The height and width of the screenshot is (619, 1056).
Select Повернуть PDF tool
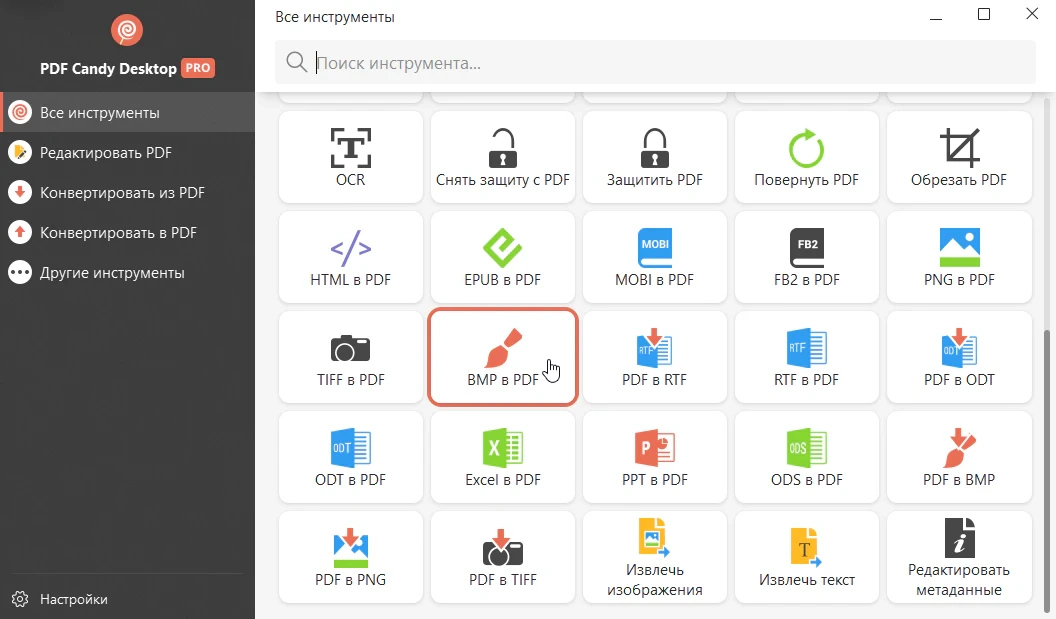point(807,157)
